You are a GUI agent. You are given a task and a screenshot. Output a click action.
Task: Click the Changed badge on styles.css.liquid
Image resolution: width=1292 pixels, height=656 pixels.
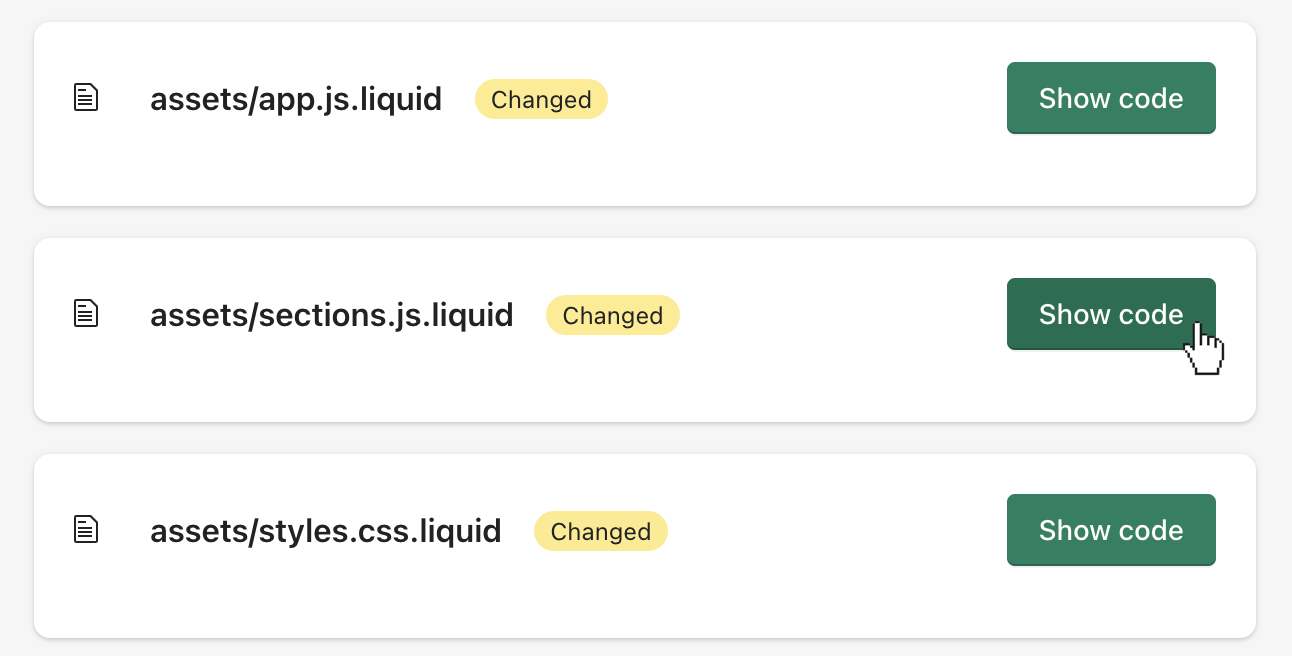[600, 532]
